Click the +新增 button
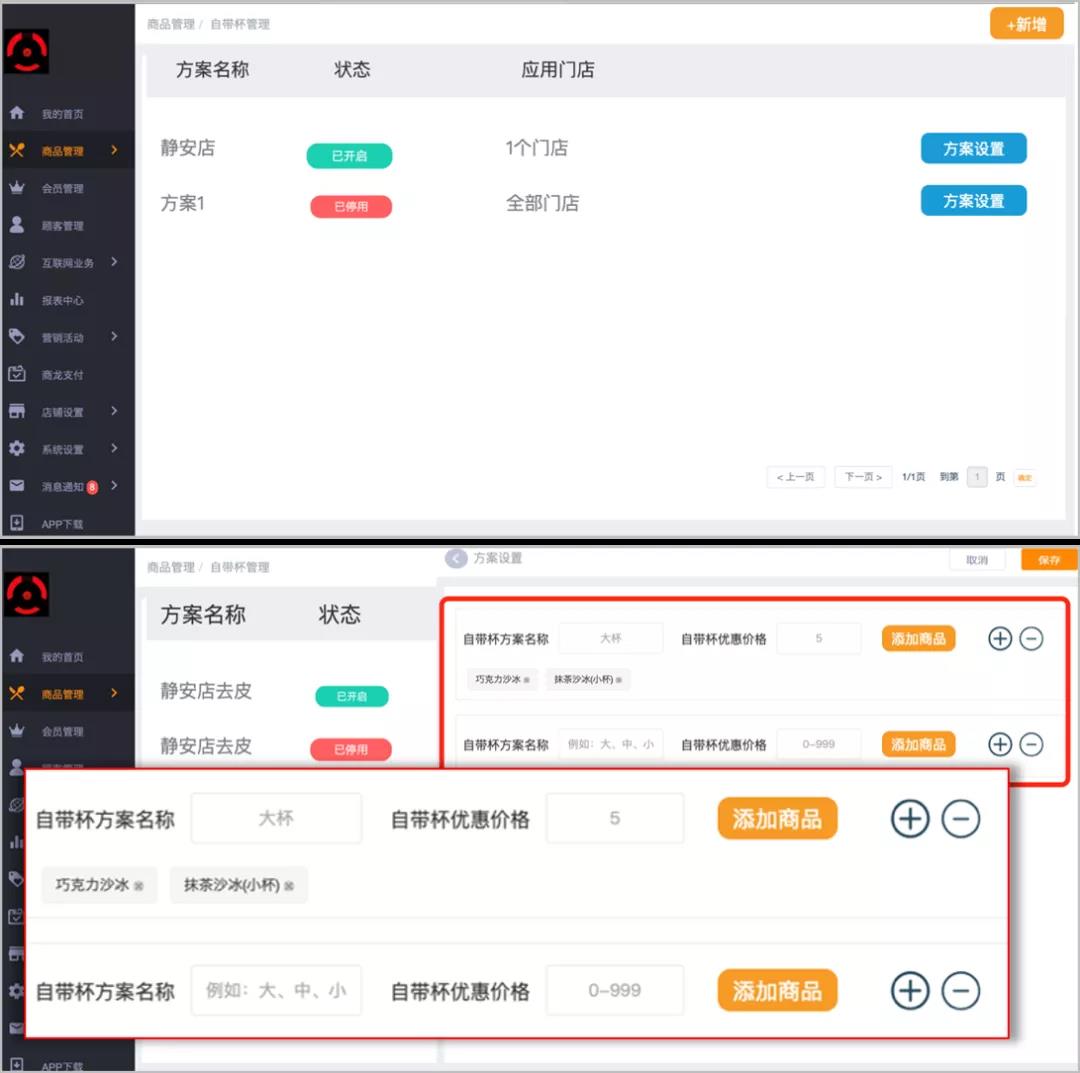Screen dimensions: 1080x1073 point(1026,24)
